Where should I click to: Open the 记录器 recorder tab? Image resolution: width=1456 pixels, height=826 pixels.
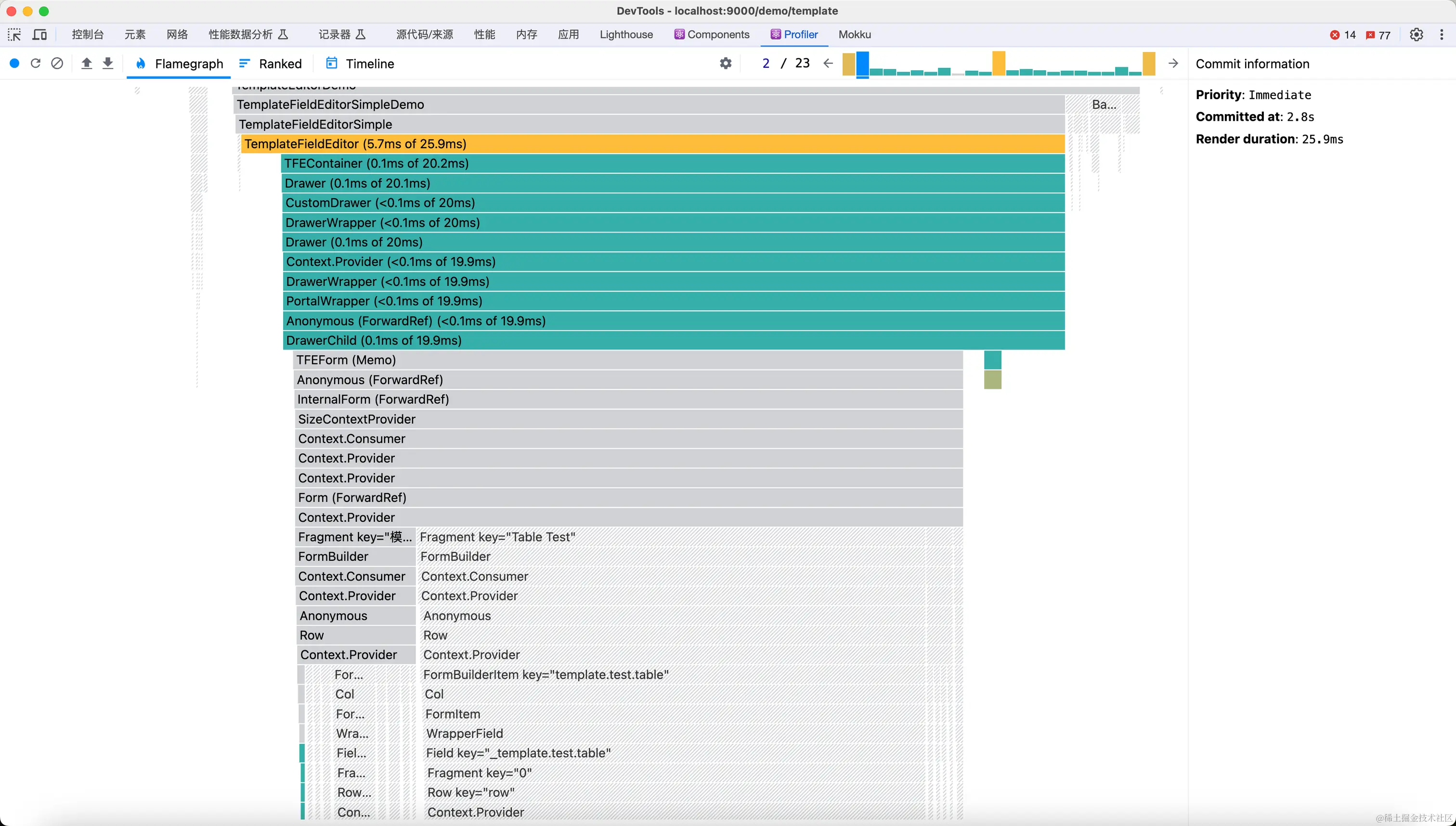point(342,35)
